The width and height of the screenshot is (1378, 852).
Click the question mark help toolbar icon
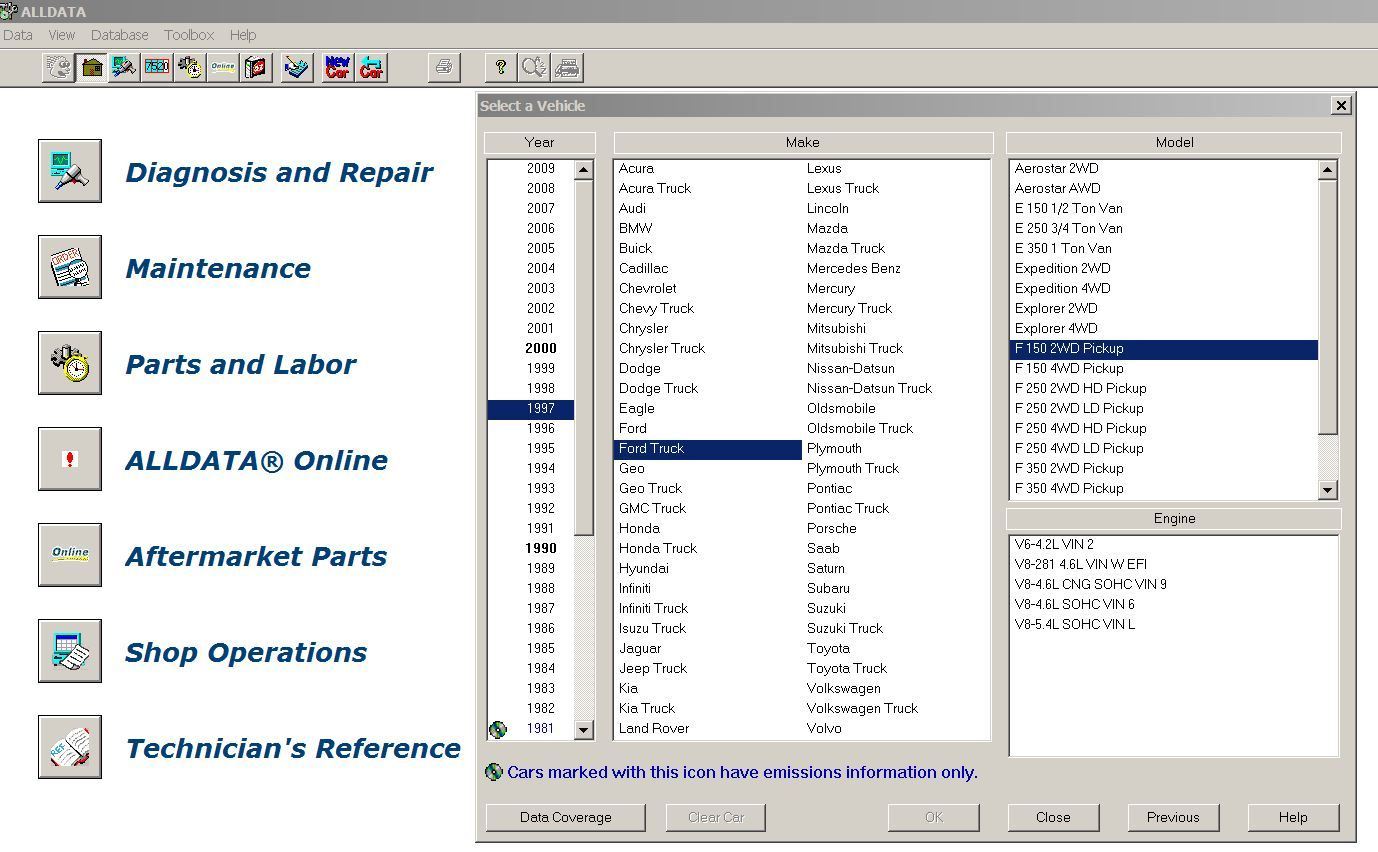pos(501,68)
